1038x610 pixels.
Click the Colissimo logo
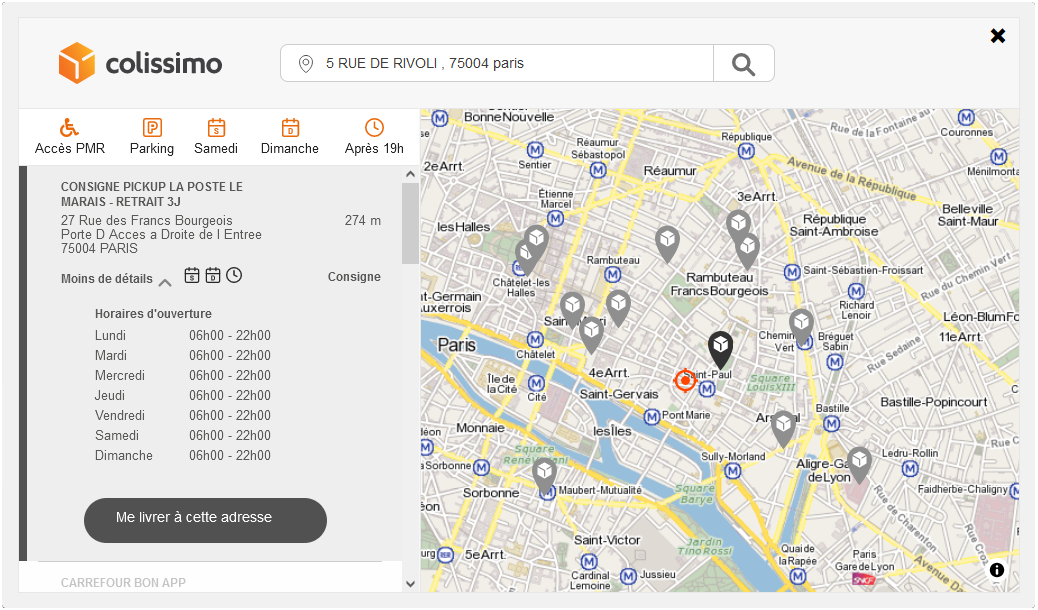point(140,64)
